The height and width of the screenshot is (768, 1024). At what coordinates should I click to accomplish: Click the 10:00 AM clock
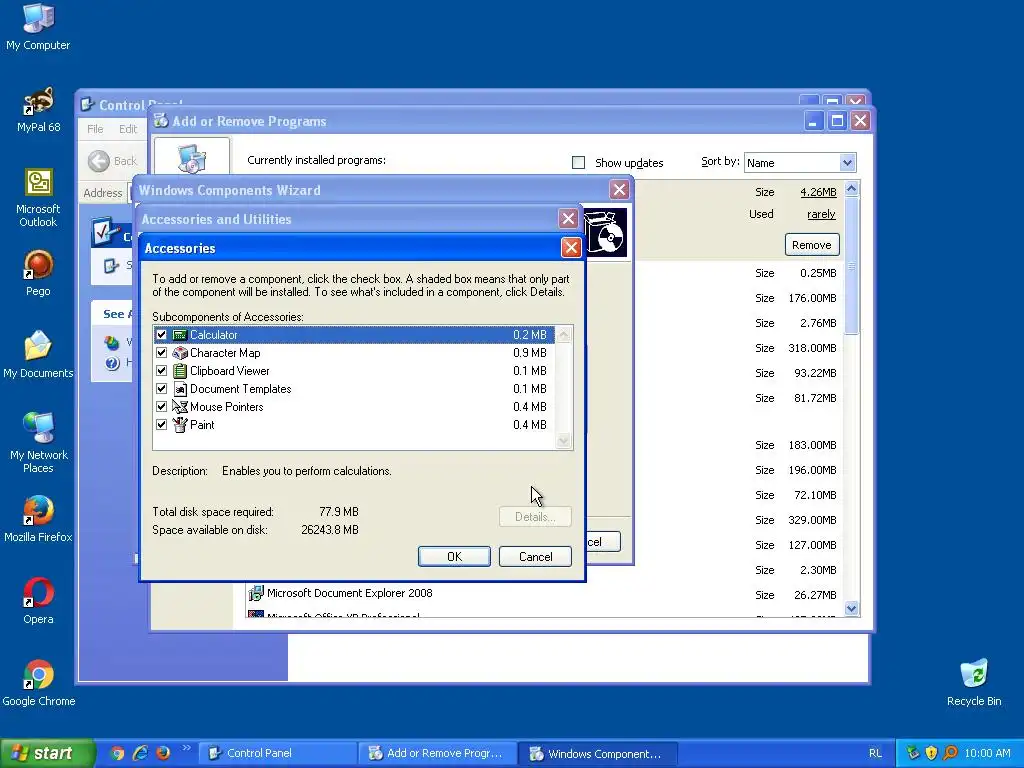coord(987,753)
